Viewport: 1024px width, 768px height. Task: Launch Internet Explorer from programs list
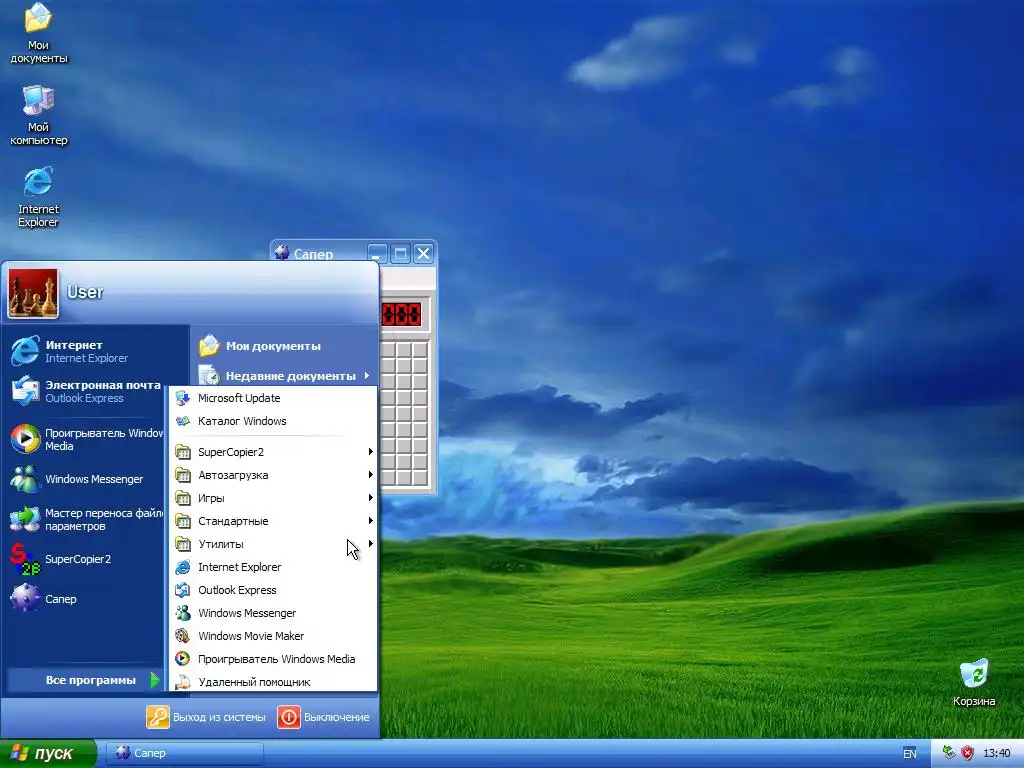pyautogui.click(x=273, y=567)
